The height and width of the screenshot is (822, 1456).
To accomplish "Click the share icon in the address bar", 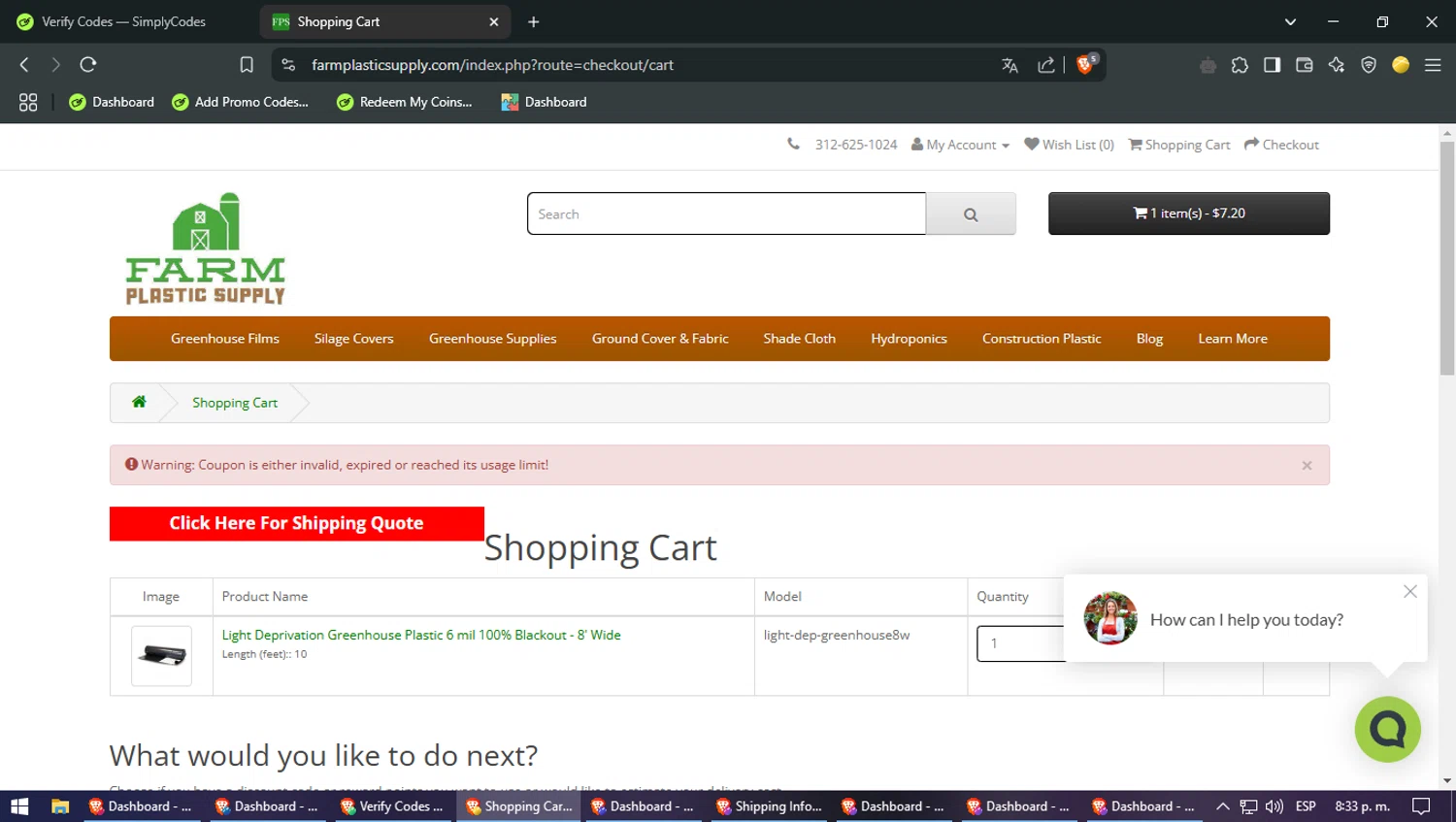I will pos(1045,65).
